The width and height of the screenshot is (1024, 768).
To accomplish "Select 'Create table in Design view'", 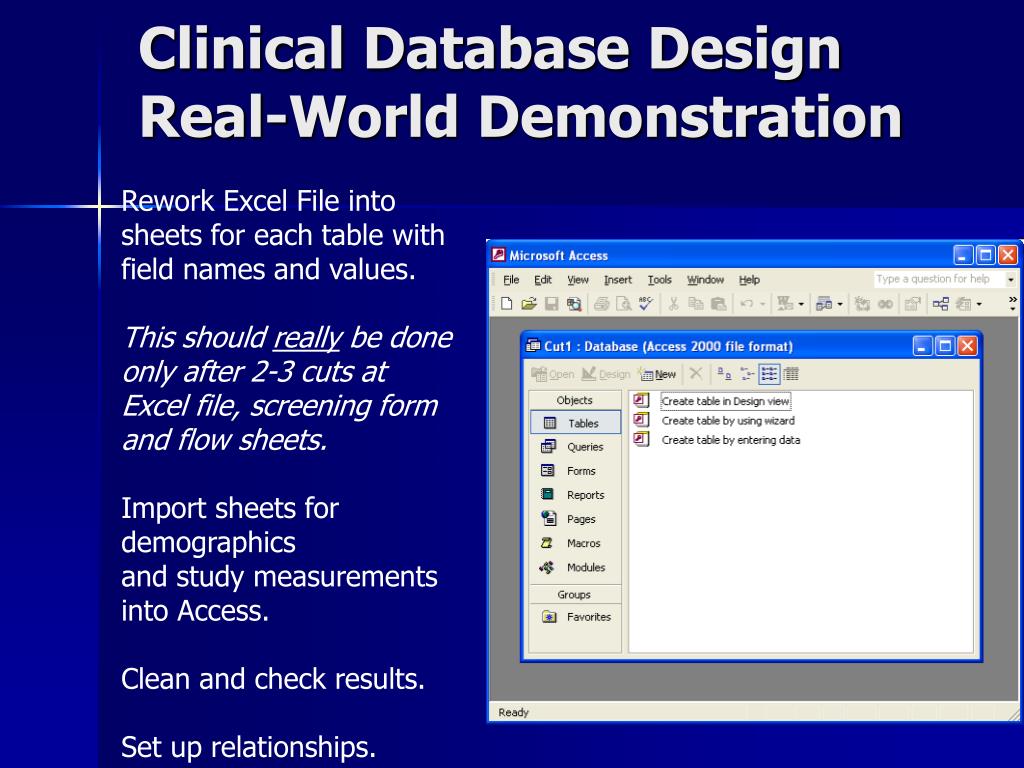I will coord(725,401).
